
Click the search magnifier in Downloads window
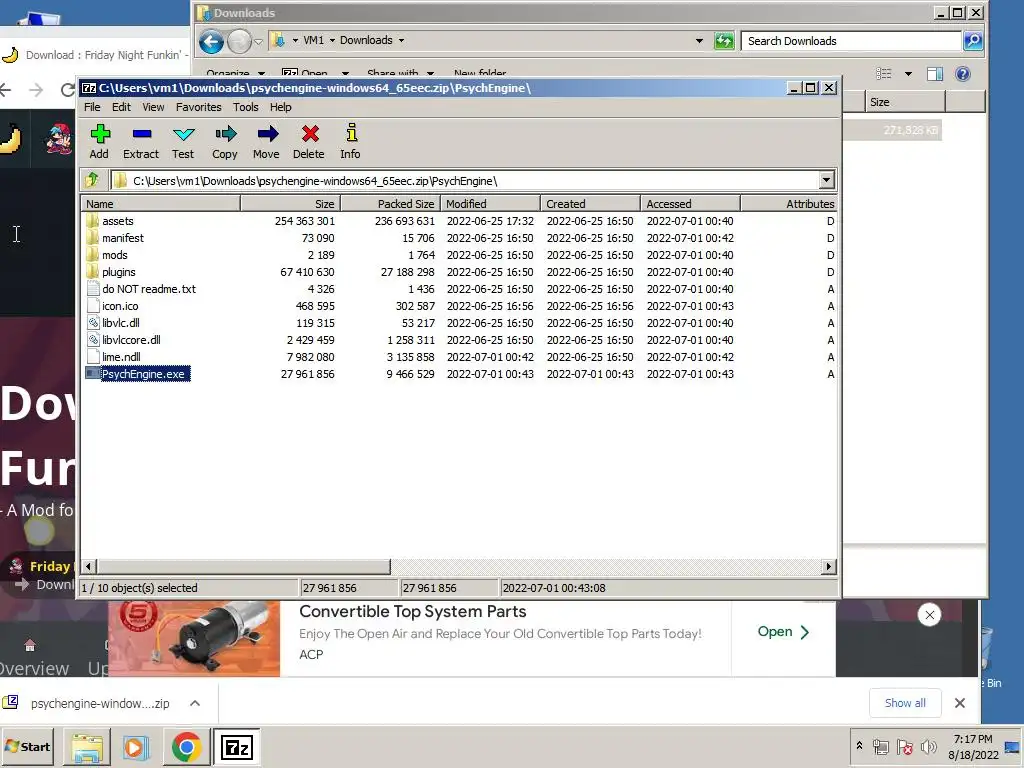pyautogui.click(x=973, y=41)
